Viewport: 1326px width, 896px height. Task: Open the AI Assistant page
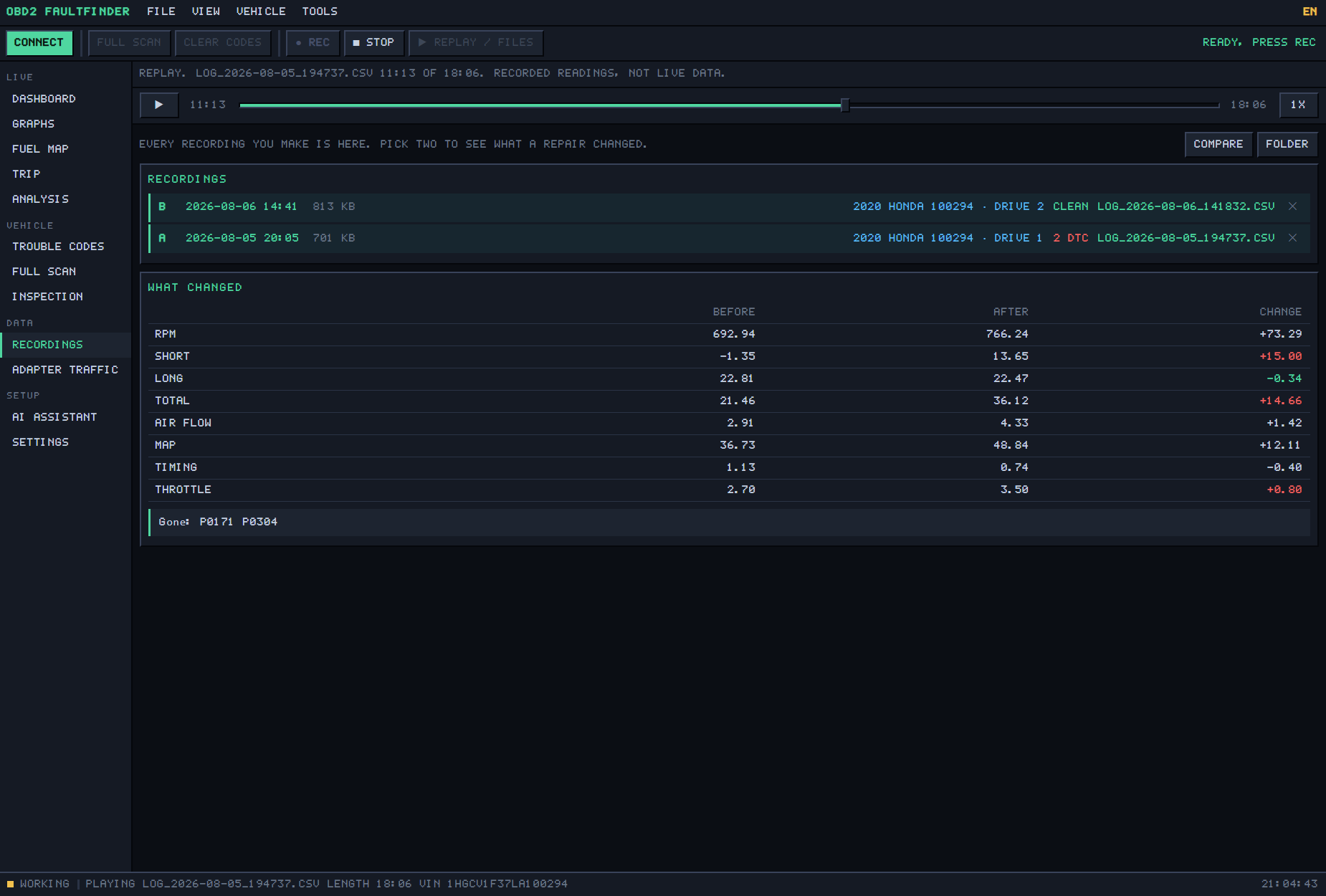pyautogui.click(x=54, y=417)
